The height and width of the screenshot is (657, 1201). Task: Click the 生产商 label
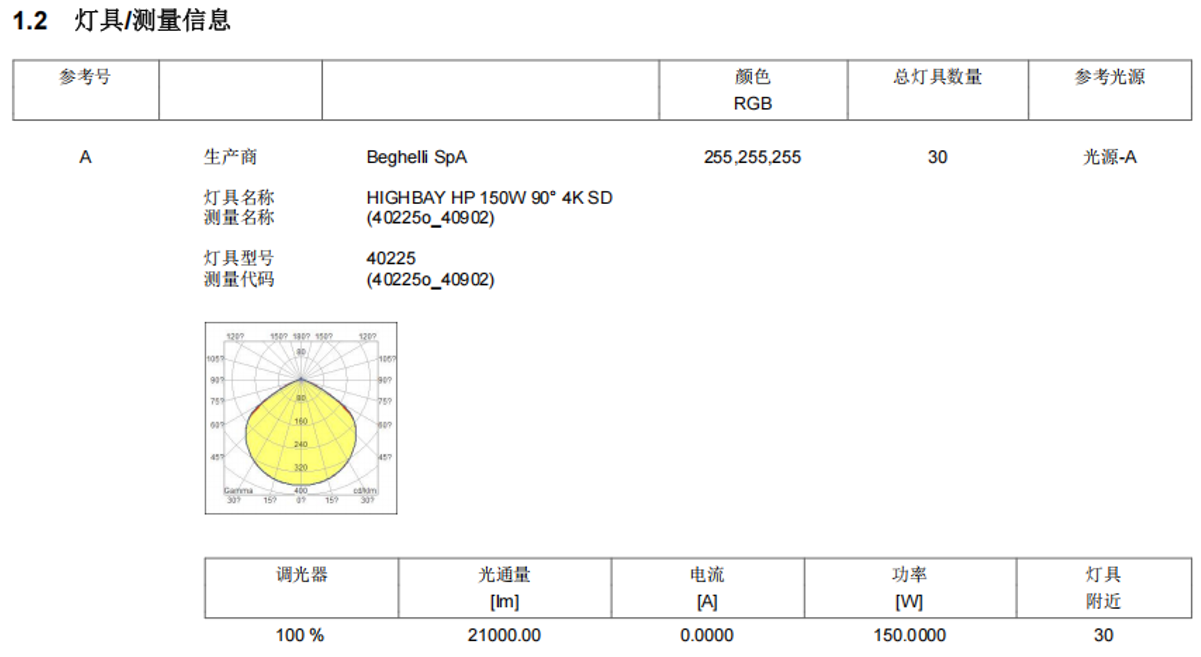230,157
